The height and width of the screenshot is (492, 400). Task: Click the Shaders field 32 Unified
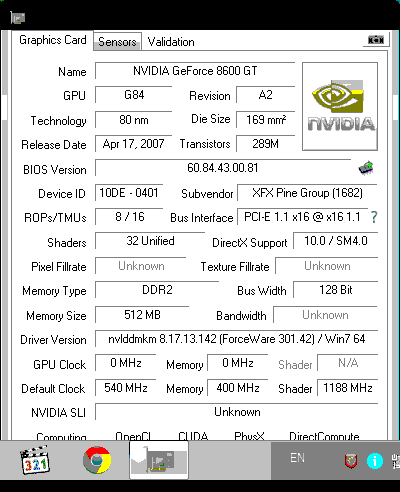(x=150, y=241)
